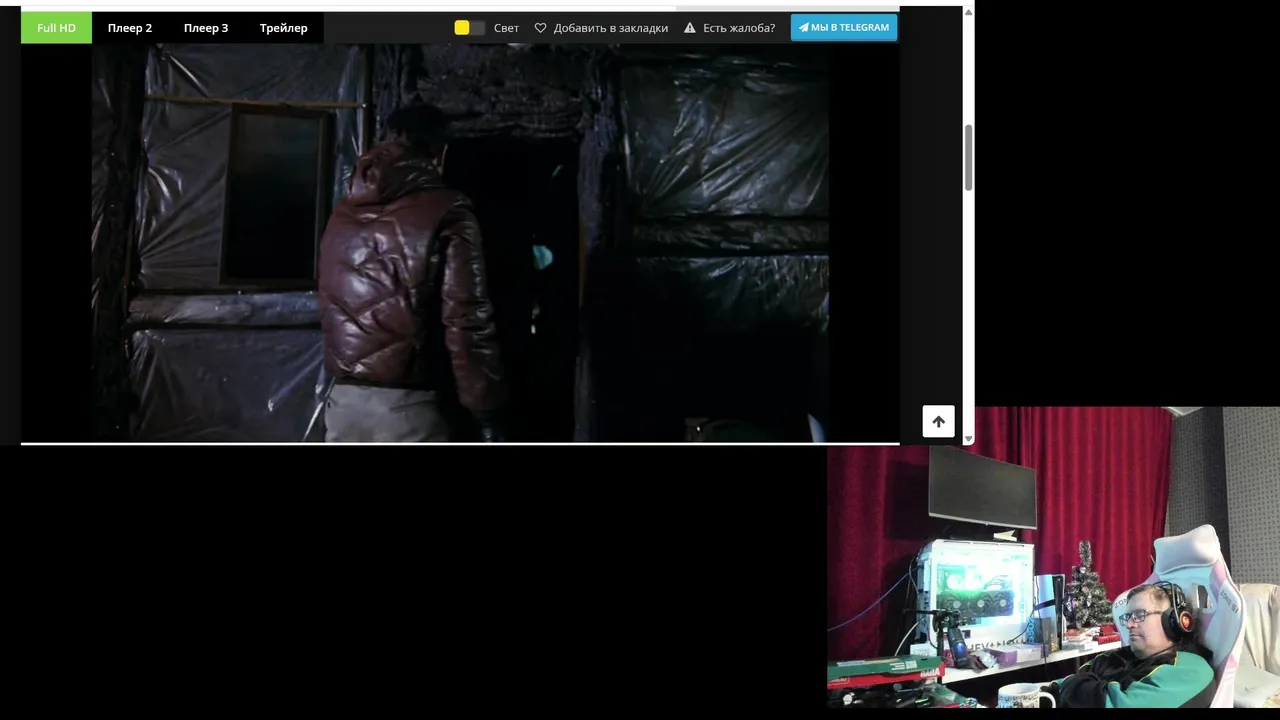Switch to the Full HD player tab
This screenshot has height=720, width=1280.
tap(56, 28)
